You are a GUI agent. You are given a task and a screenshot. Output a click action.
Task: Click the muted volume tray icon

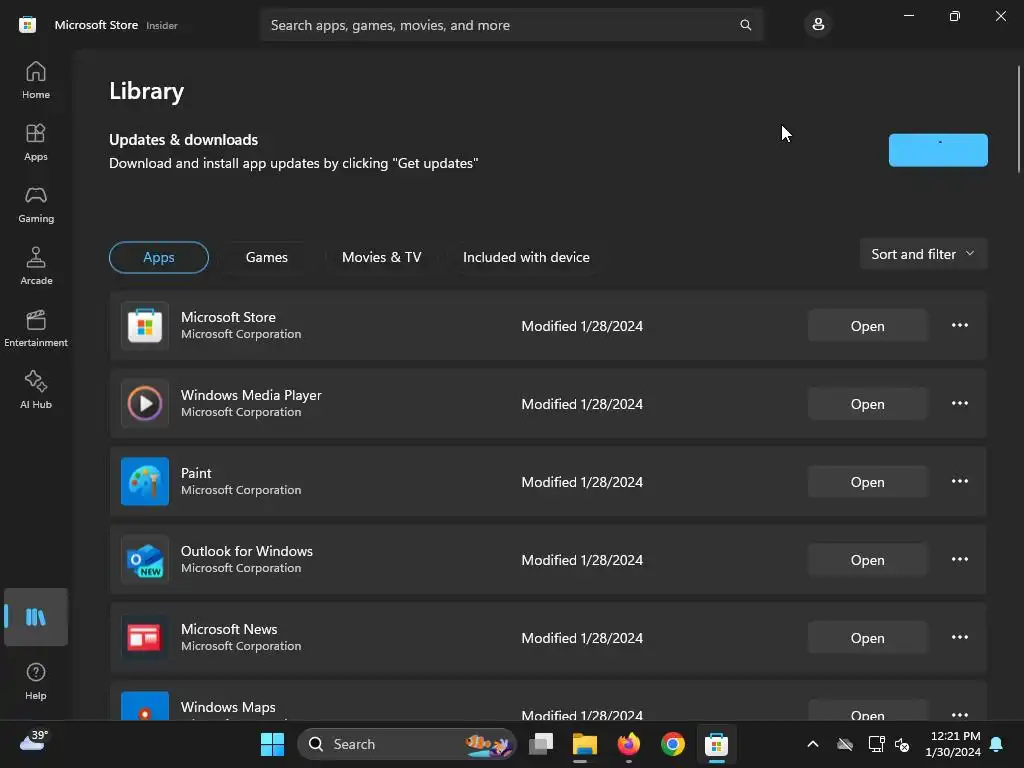pyautogui.click(x=902, y=744)
